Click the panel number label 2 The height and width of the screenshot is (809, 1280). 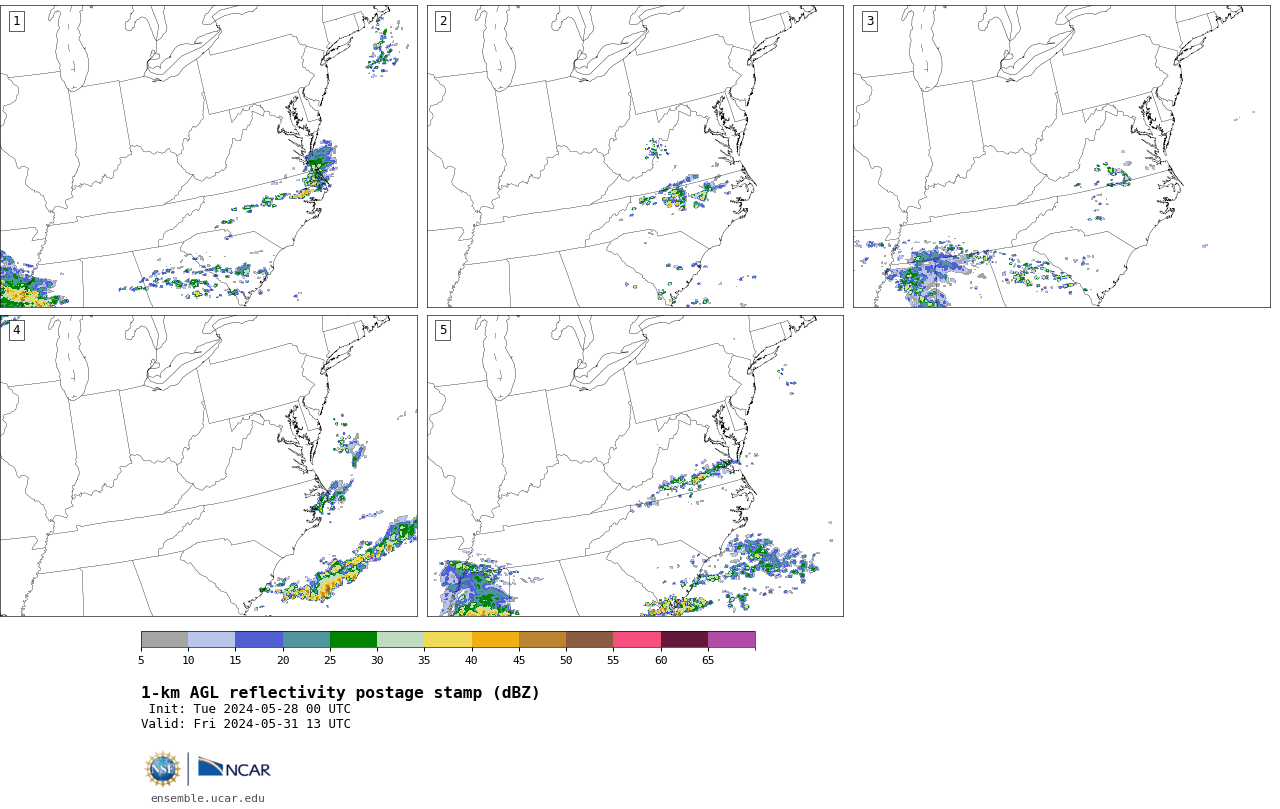click(443, 21)
